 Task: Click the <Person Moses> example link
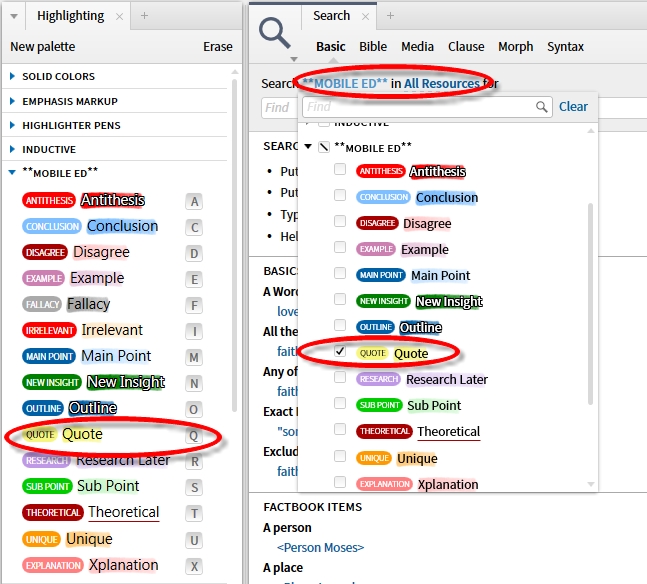[320, 548]
